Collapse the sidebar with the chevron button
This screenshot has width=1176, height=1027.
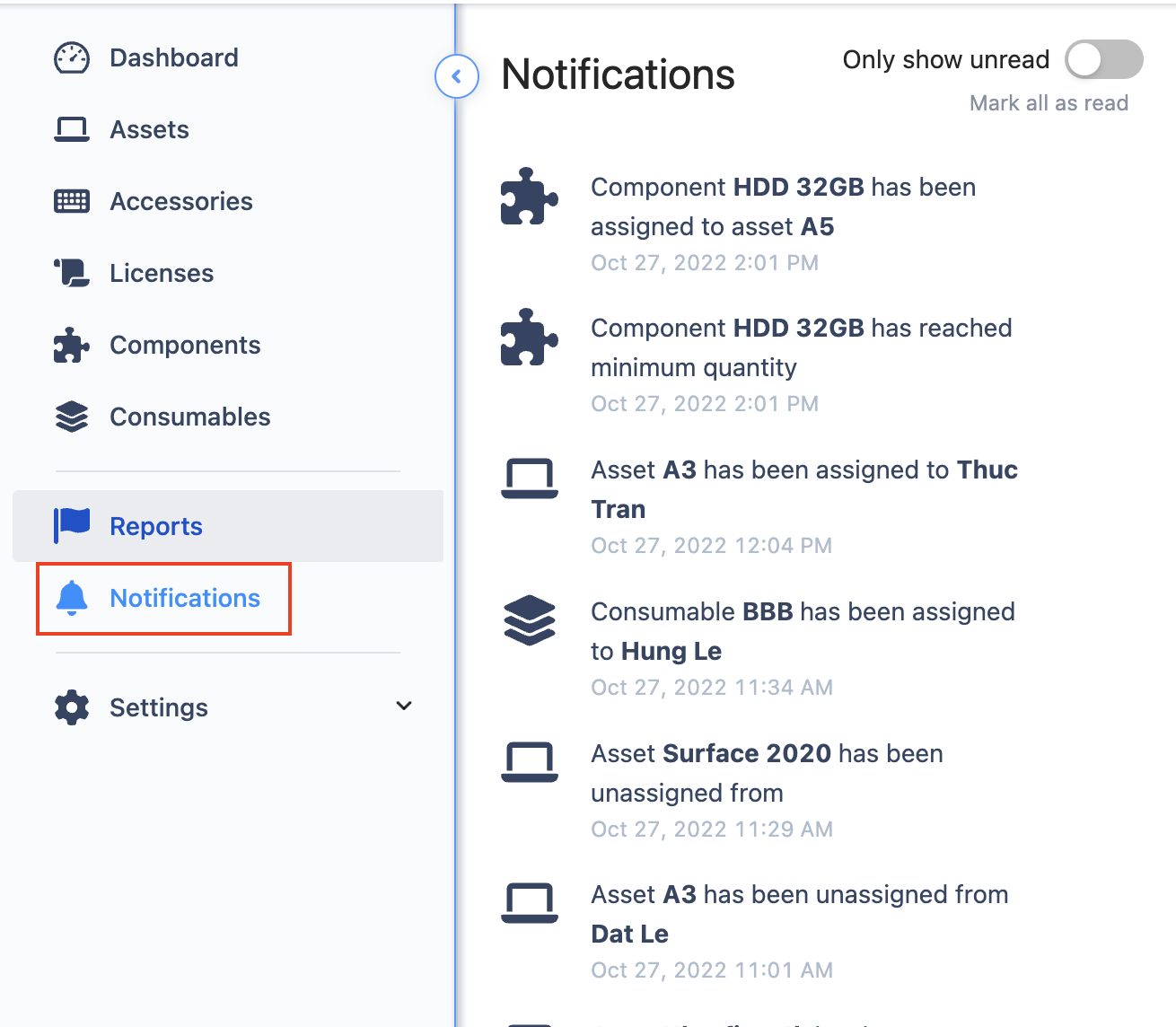(457, 76)
